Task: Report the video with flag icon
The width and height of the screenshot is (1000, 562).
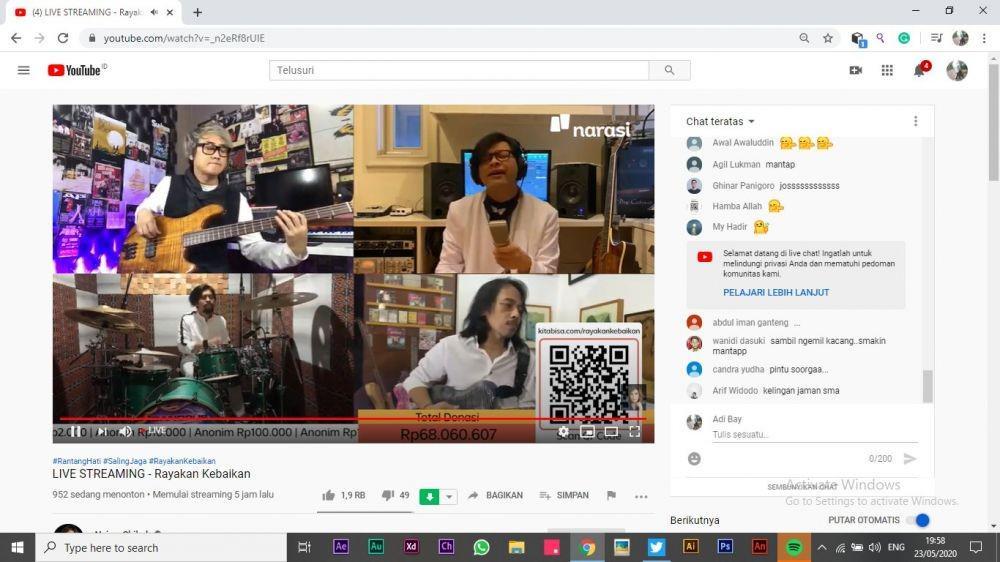Action: click(611, 495)
